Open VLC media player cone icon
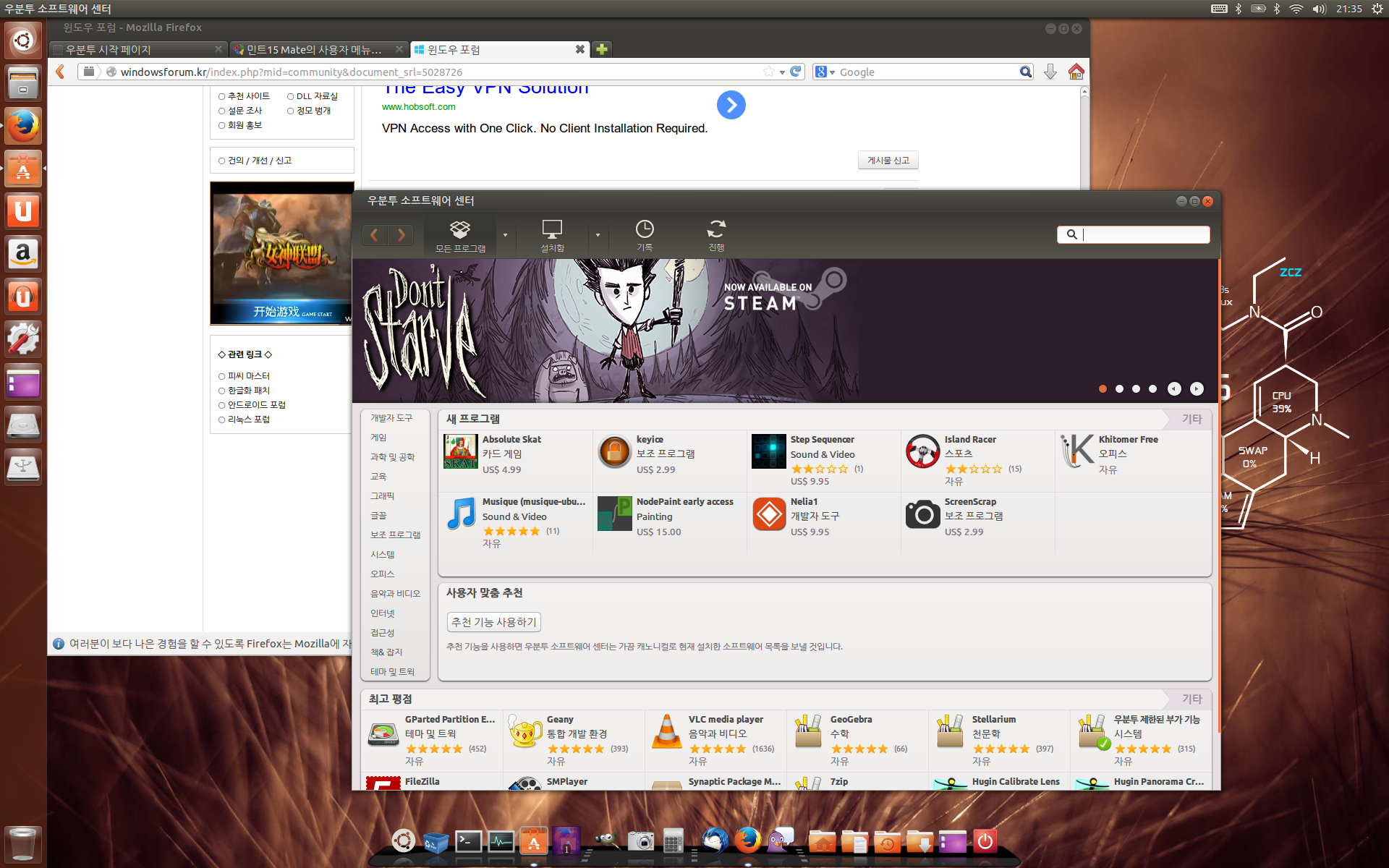 click(x=667, y=732)
